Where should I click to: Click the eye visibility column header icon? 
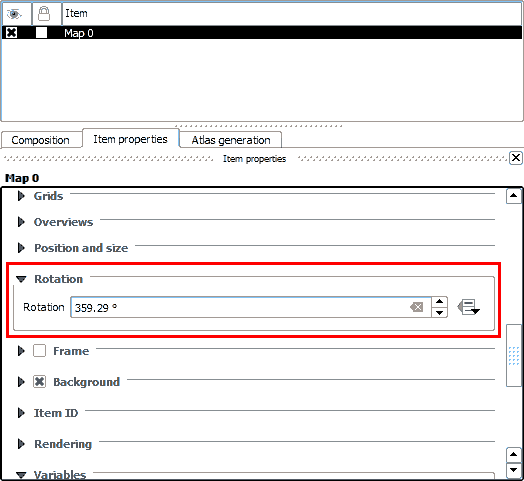pyautogui.click(x=14, y=14)
